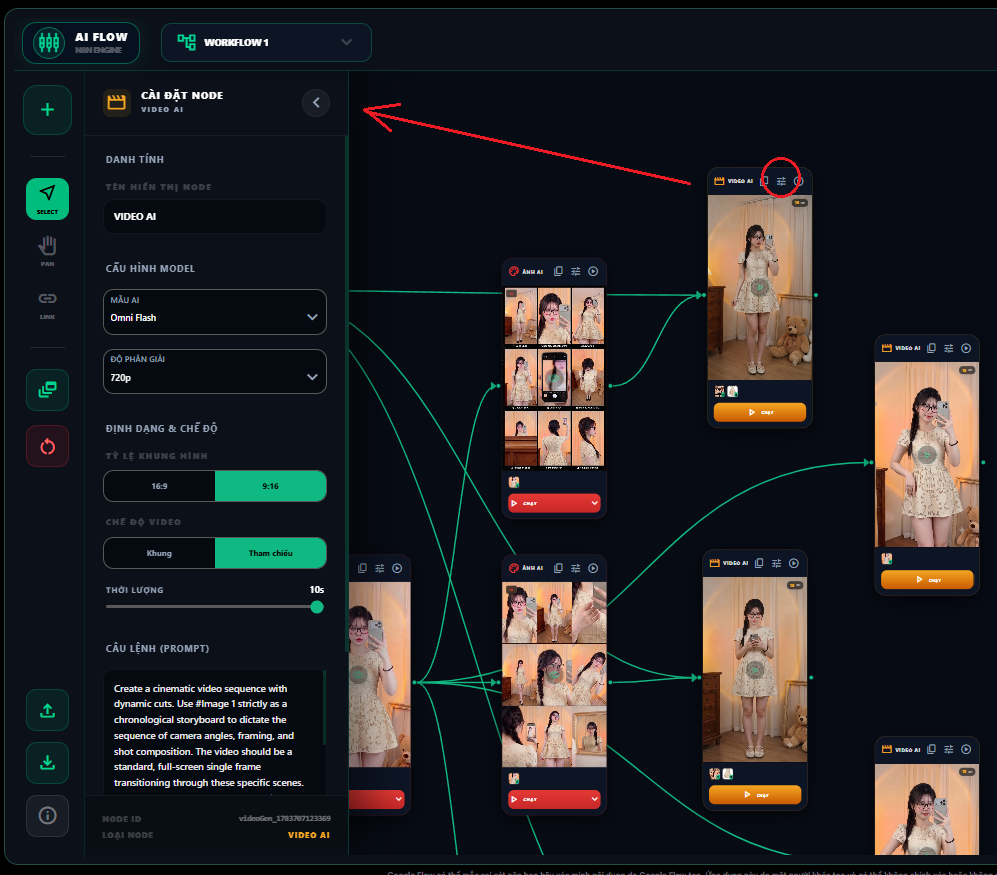Click first reference thumbnail under topmost VIDEO AI preview
Screen dimensions: 997x875
[x=719, y=391]
